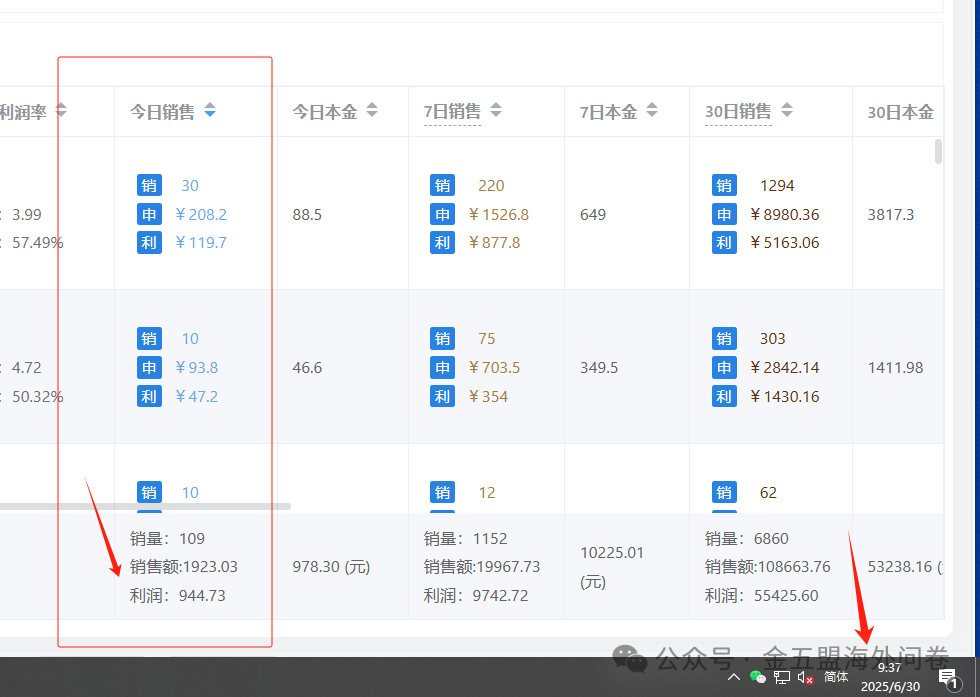The height and width of the screenshot is (697, 980).
Task: Select 30-day sales count 1294
Action: click(777, 186)
